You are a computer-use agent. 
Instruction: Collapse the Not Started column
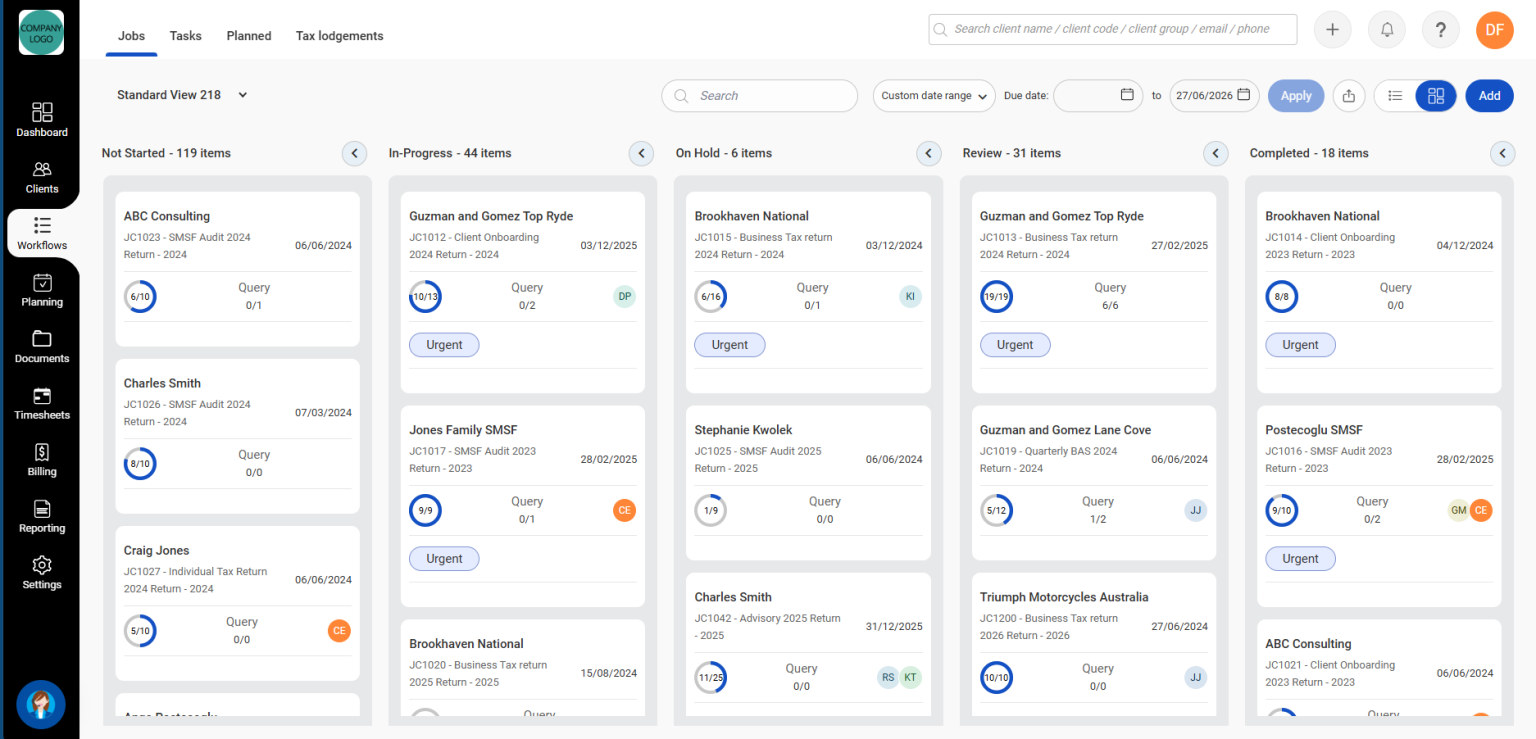(354, 153)
